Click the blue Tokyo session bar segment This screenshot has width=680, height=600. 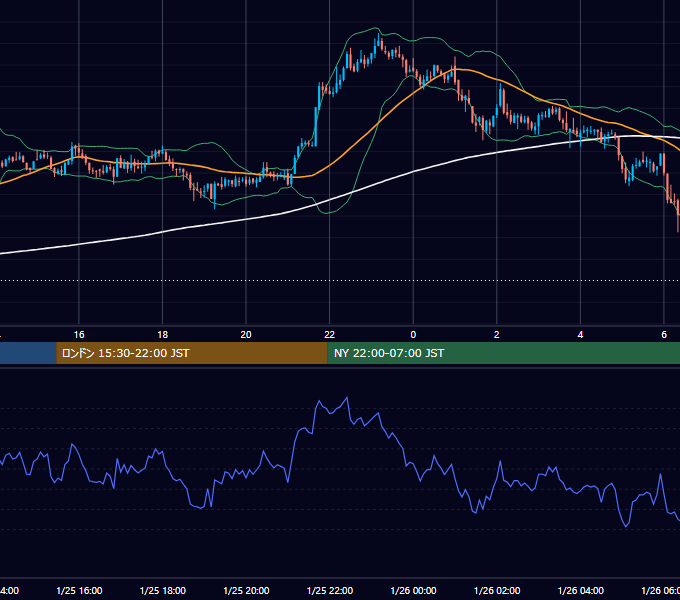(28, 353)
